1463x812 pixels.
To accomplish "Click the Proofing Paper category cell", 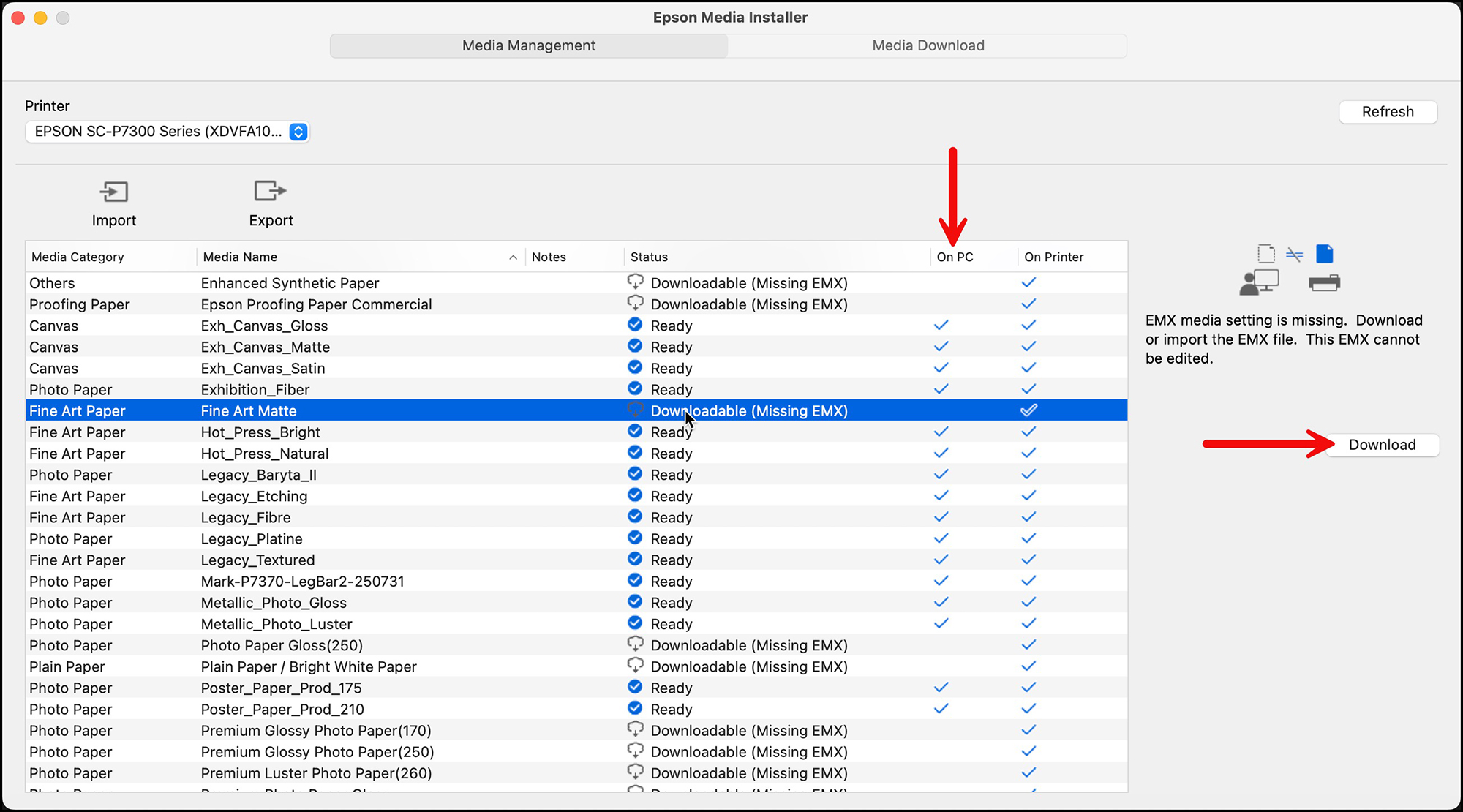I will pyautogui.click(x=79, y=304).
